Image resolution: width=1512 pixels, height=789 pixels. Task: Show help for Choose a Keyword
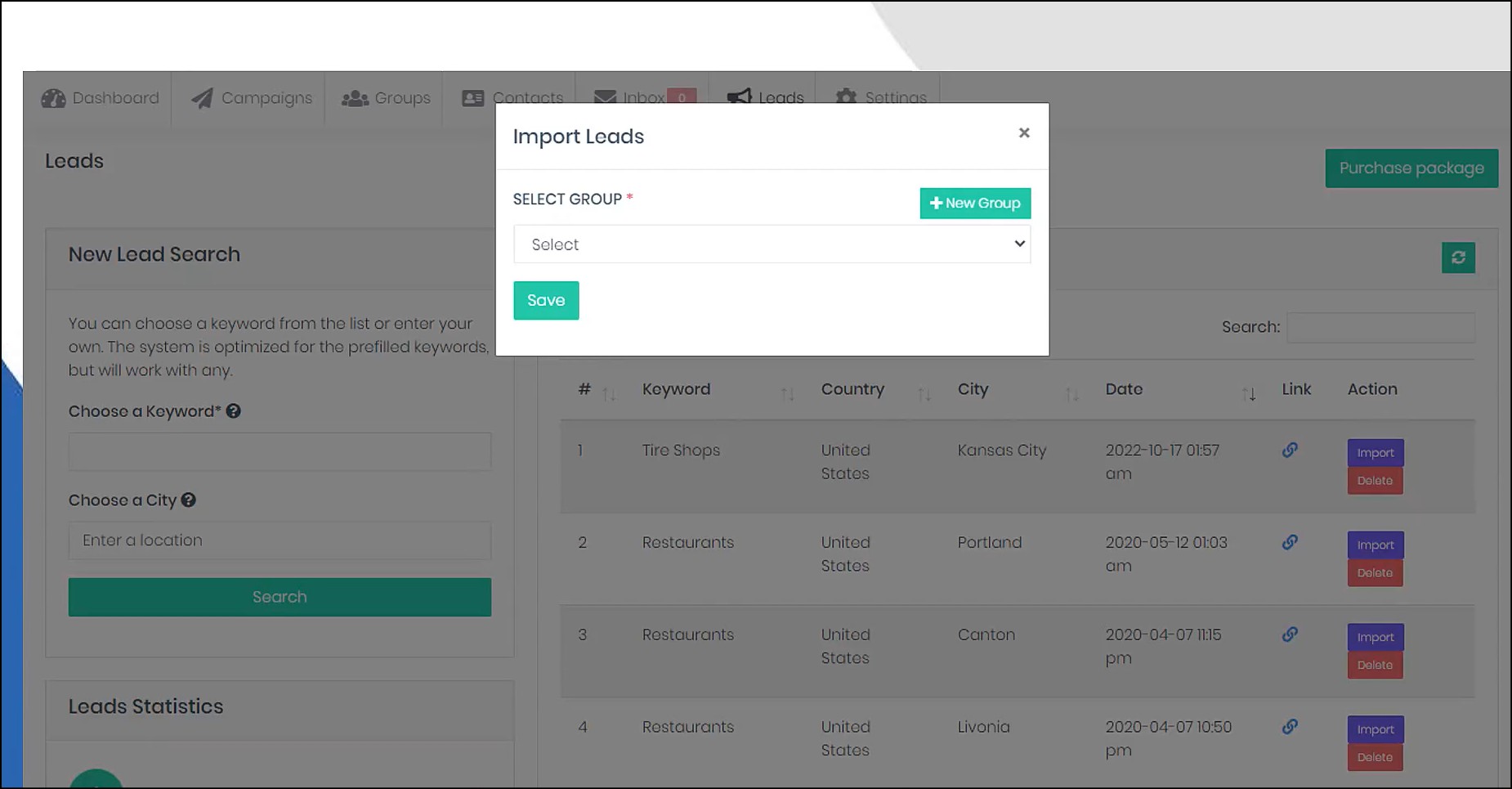click(233, 411)
